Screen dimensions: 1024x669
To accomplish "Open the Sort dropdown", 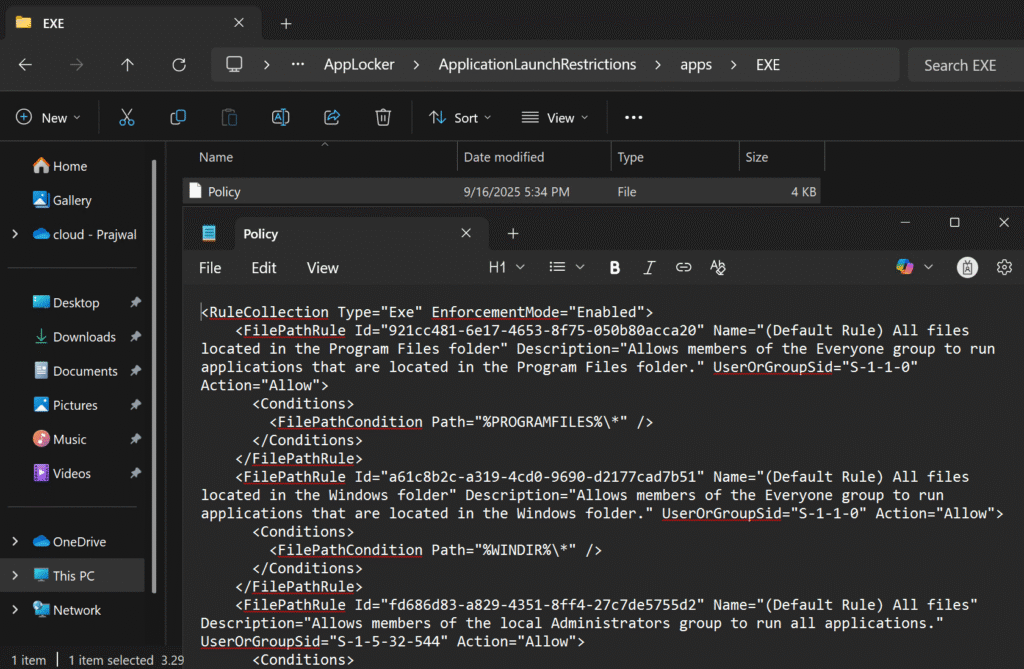I will pyautogui.click(x=460, y=118).
